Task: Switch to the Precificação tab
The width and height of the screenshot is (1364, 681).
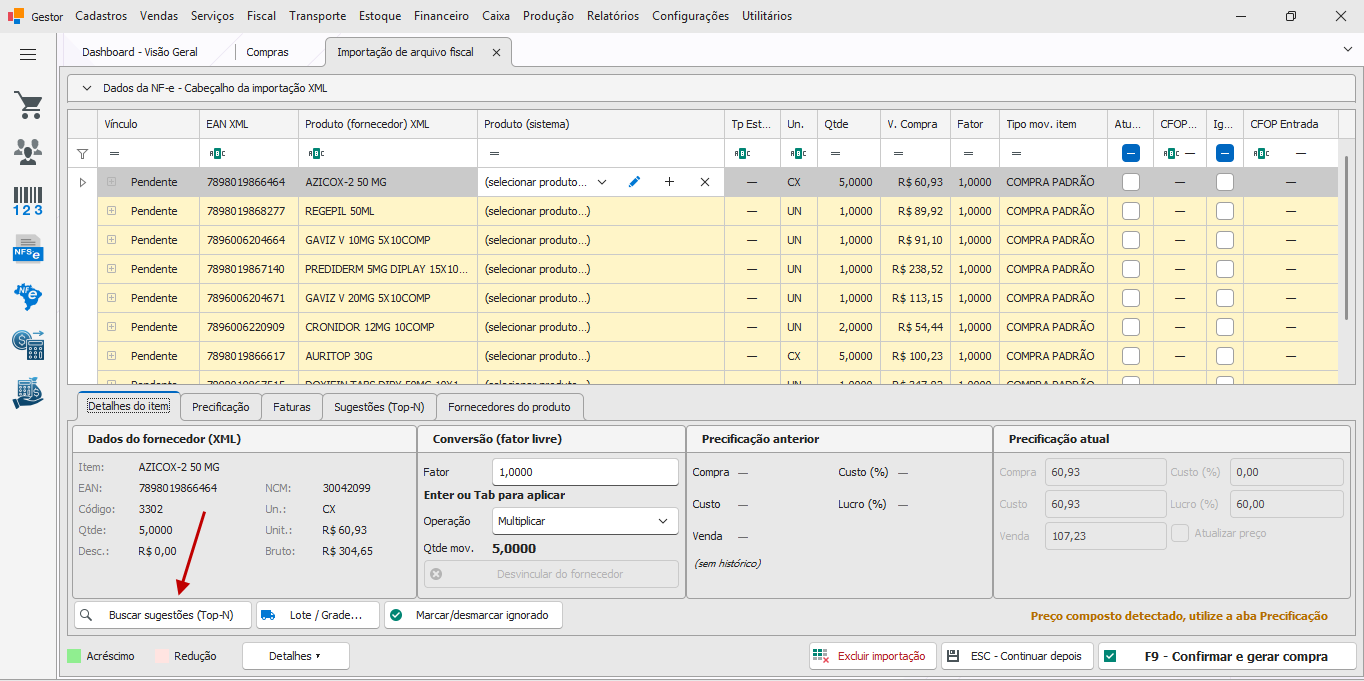Action: point(221,407)
